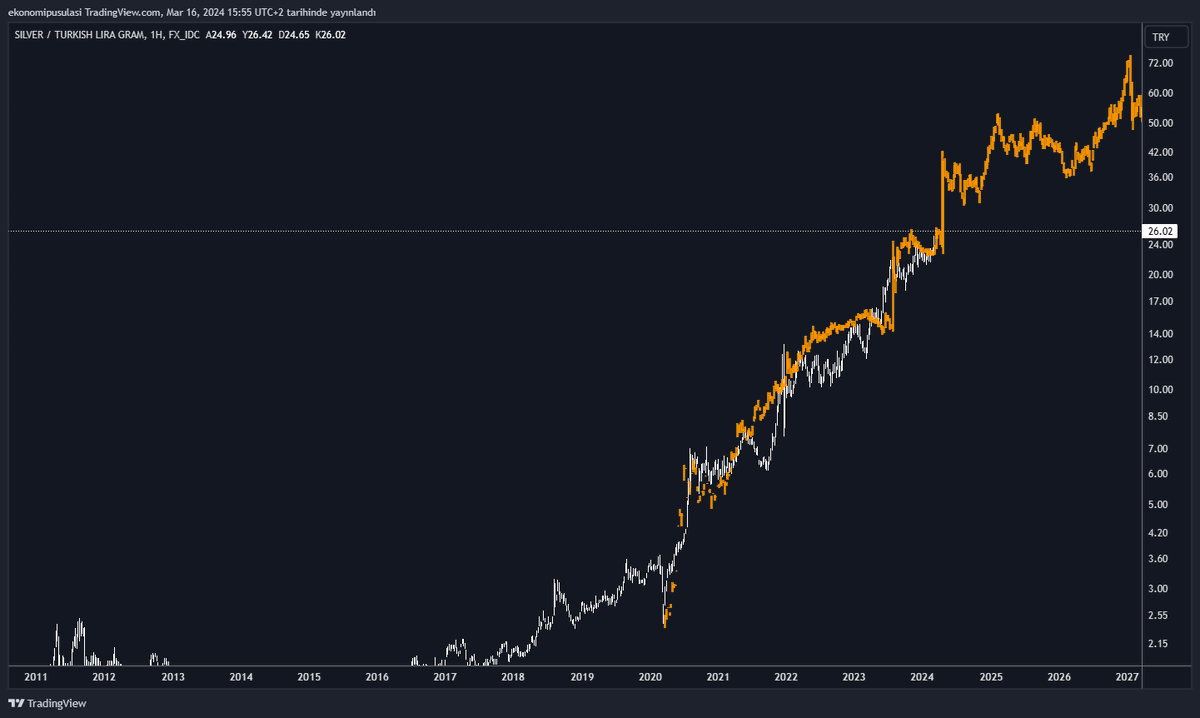Click the 2016 label on time axis
The width and height of the screenshot is (1200, 718).
(x=377, y=677)
